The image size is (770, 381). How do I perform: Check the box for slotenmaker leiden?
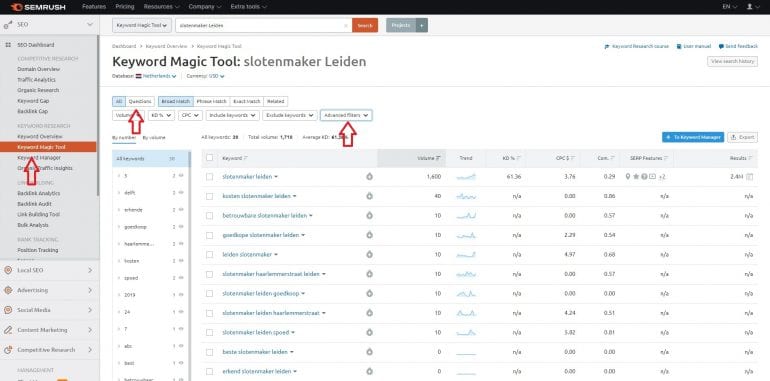(x=210, y=176)
